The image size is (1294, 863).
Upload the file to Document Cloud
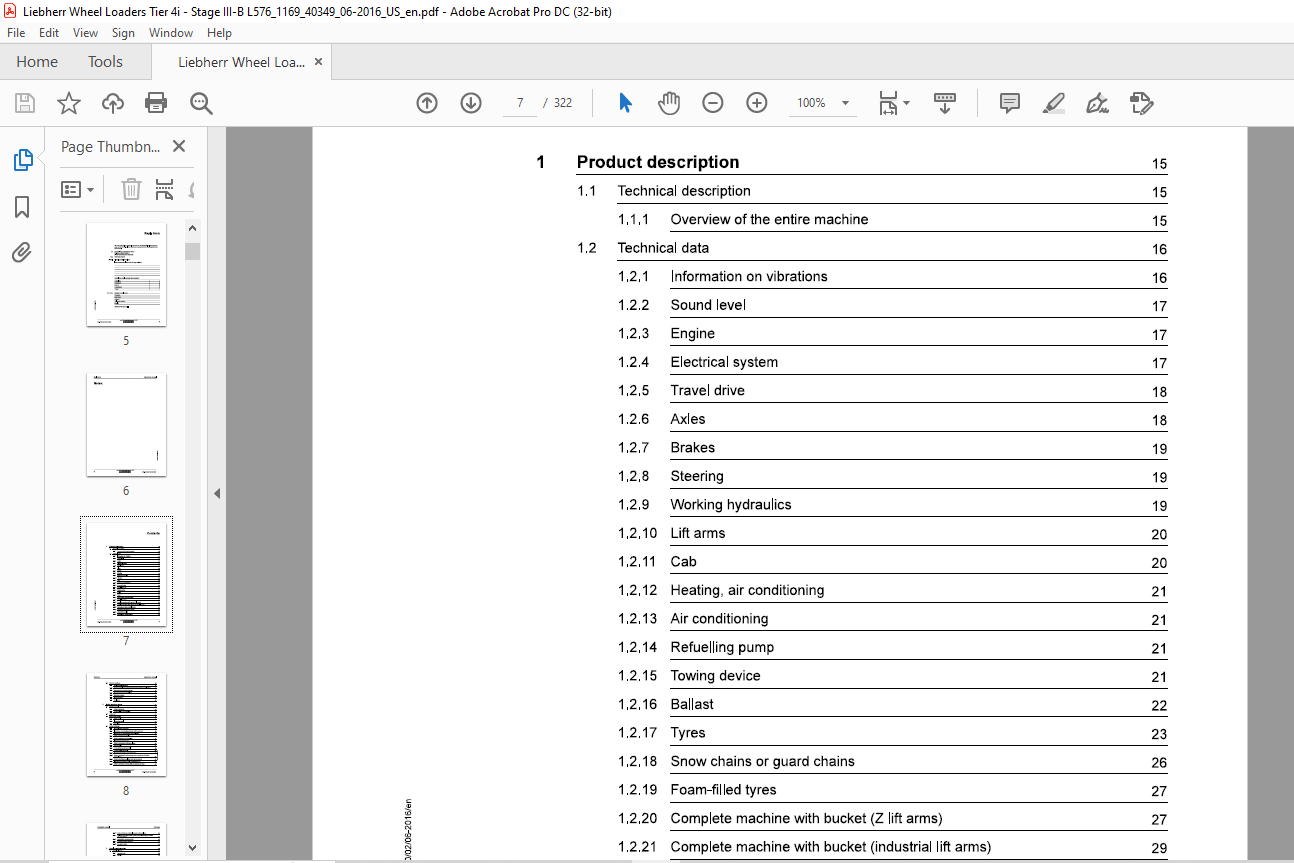pos(113,103)
